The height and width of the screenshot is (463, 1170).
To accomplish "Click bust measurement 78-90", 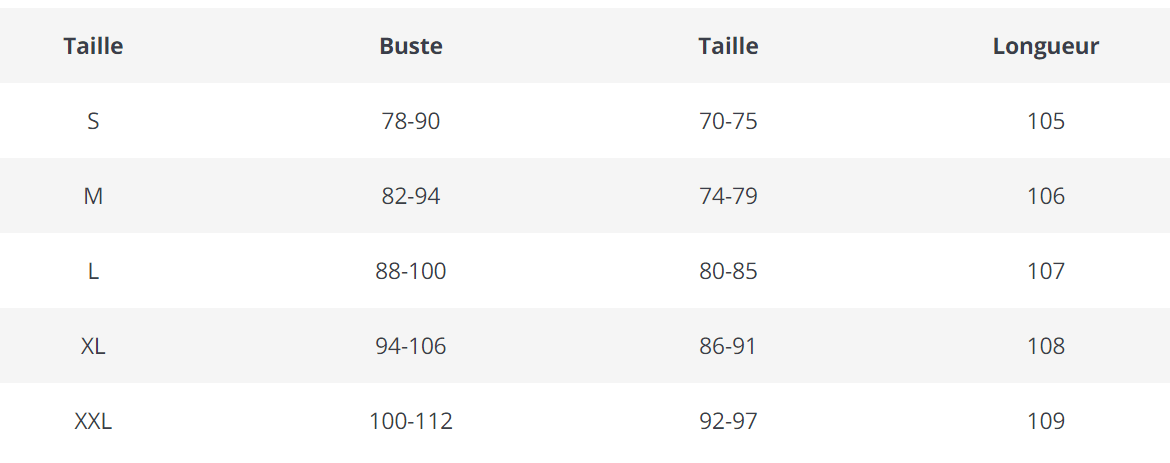I will (410, 121).
